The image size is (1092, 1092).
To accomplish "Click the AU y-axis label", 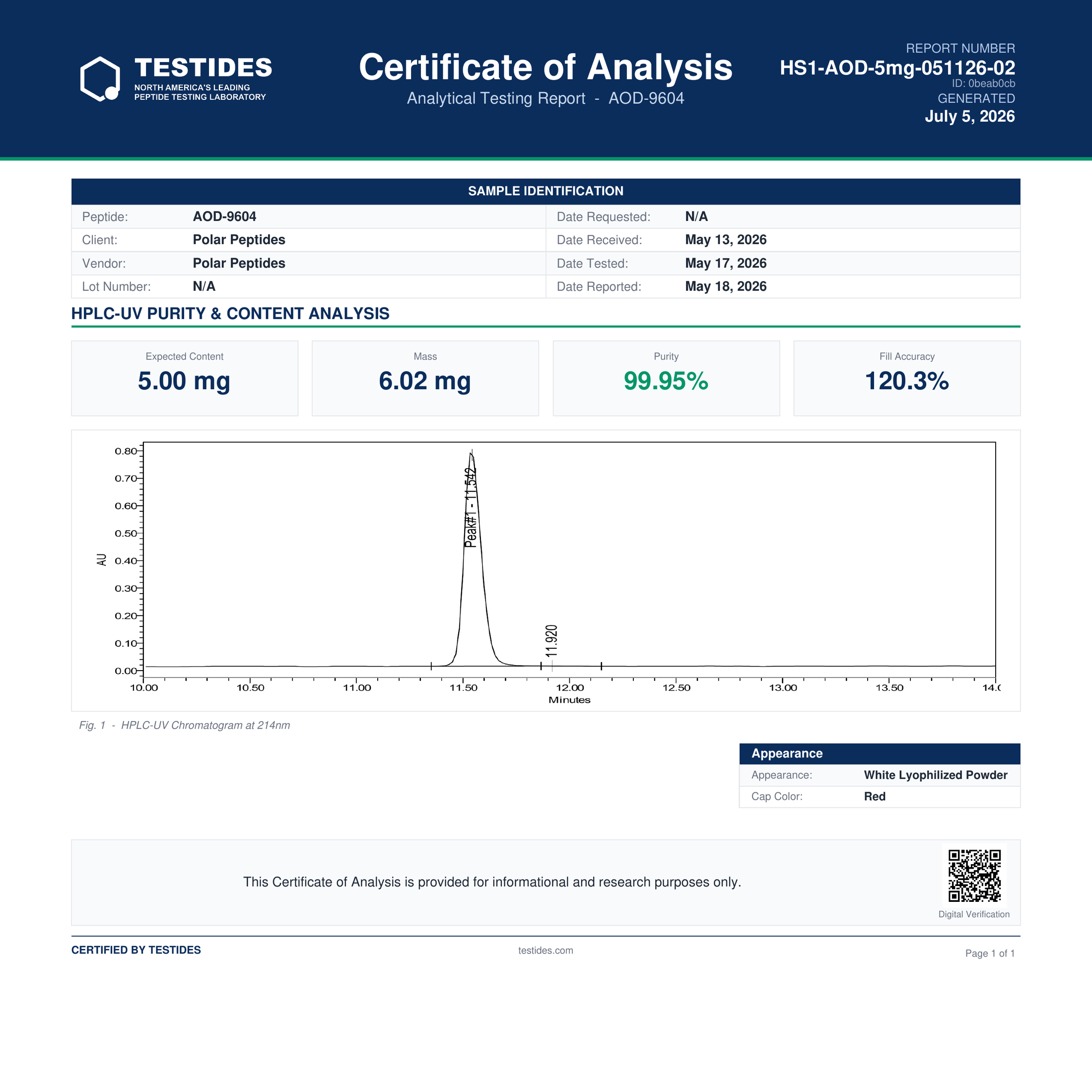I will pyautogui.click(x=102, y=559).
